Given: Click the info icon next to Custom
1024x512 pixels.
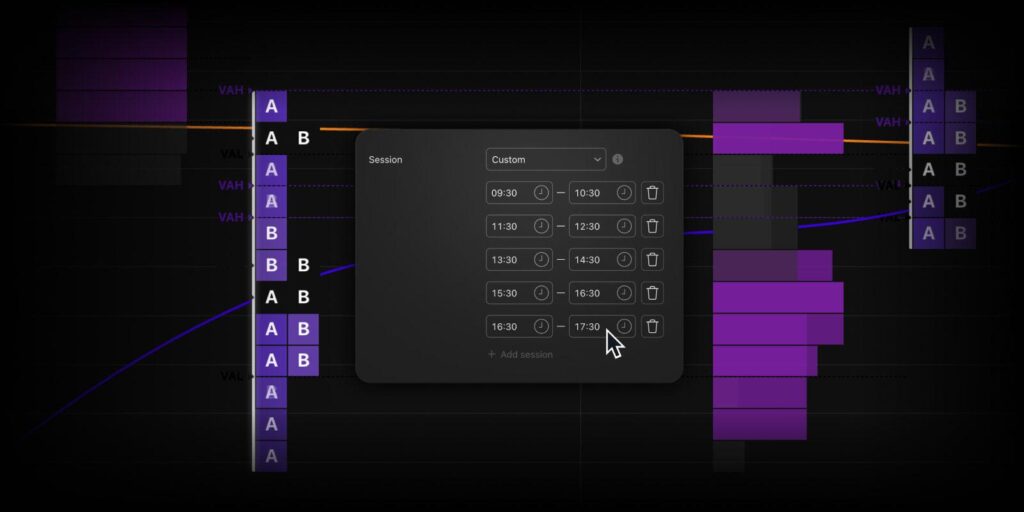Looking at the screenshot, I should coord(618,159).
